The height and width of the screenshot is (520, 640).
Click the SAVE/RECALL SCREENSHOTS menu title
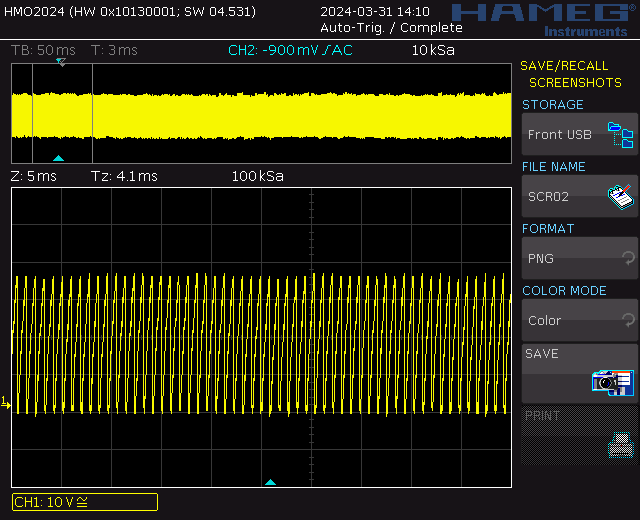tap(571, 74)
